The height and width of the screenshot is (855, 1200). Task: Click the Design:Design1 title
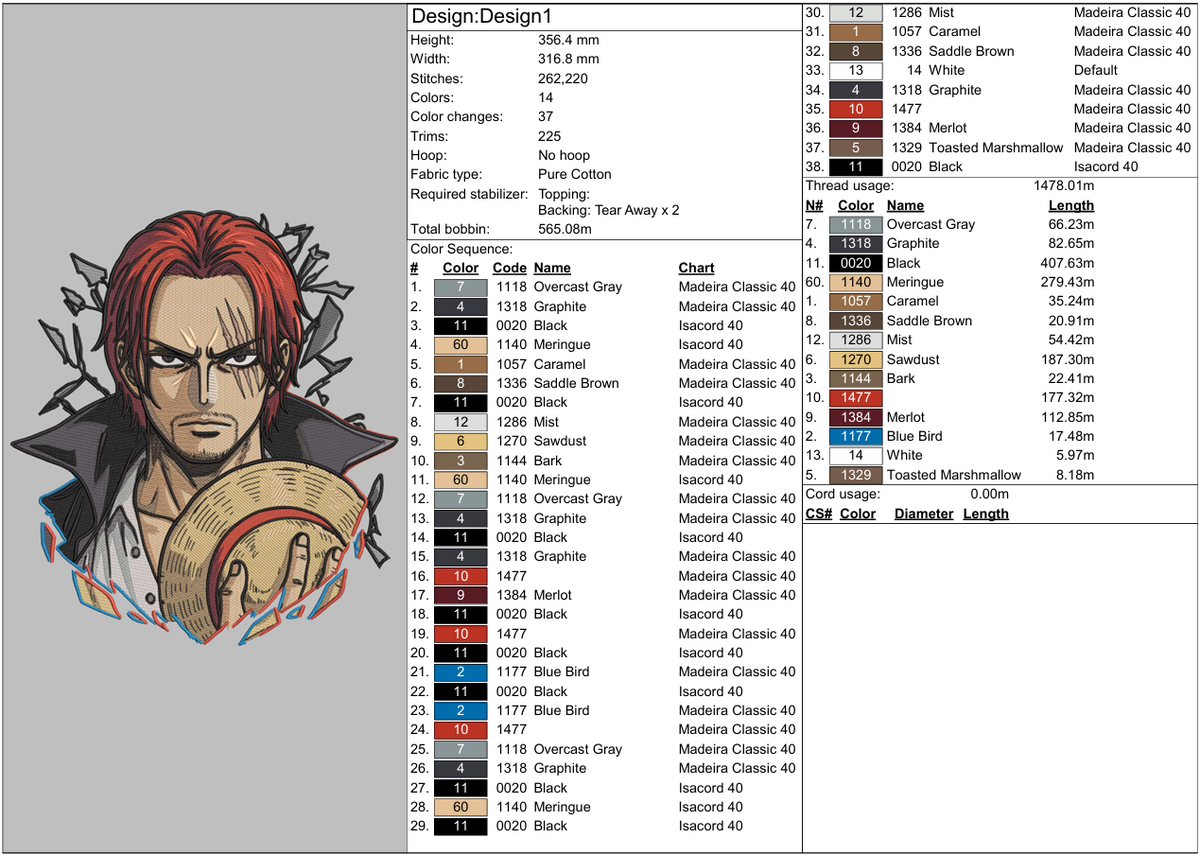482,16
